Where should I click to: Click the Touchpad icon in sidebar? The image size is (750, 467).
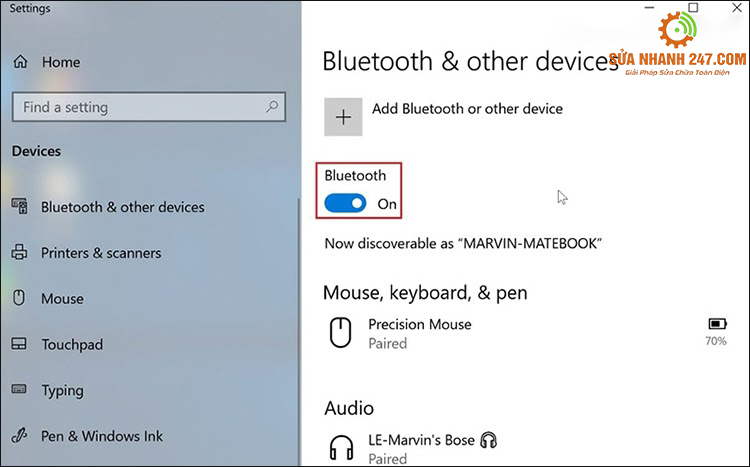pos(19,344)
